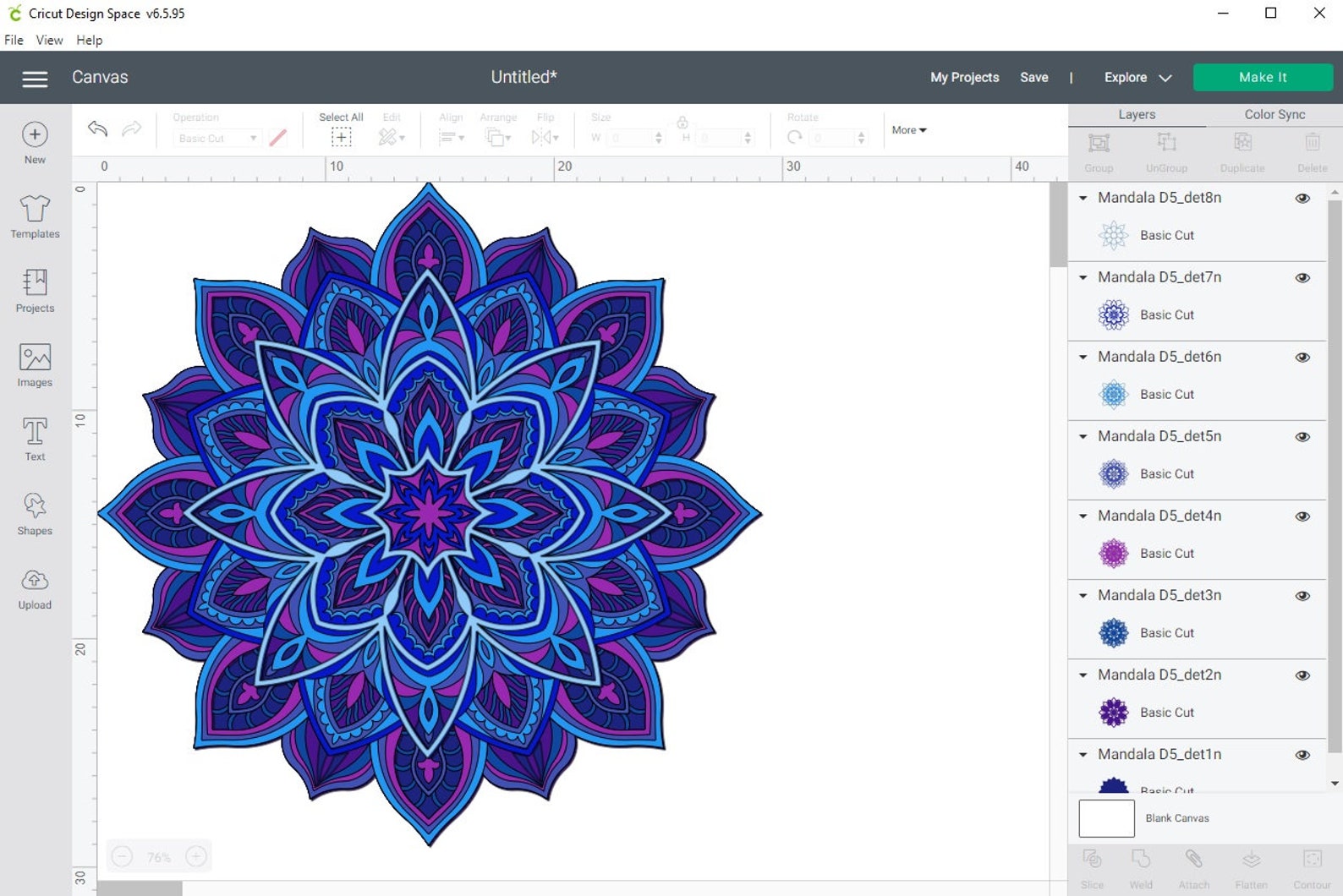Screen dimensions: 1343x896
Task: Click the Undo arrow
Action: pyautogui.click(x=97, y=128)
